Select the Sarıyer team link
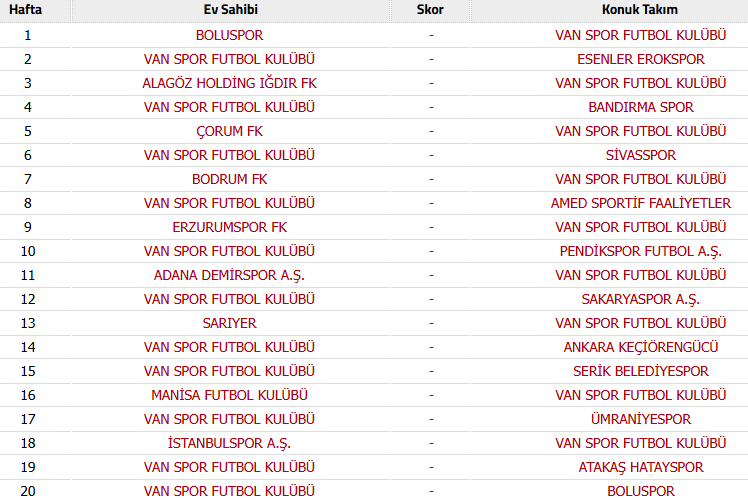The height and width of the screenshot is (502, 748). click(229, 323)
